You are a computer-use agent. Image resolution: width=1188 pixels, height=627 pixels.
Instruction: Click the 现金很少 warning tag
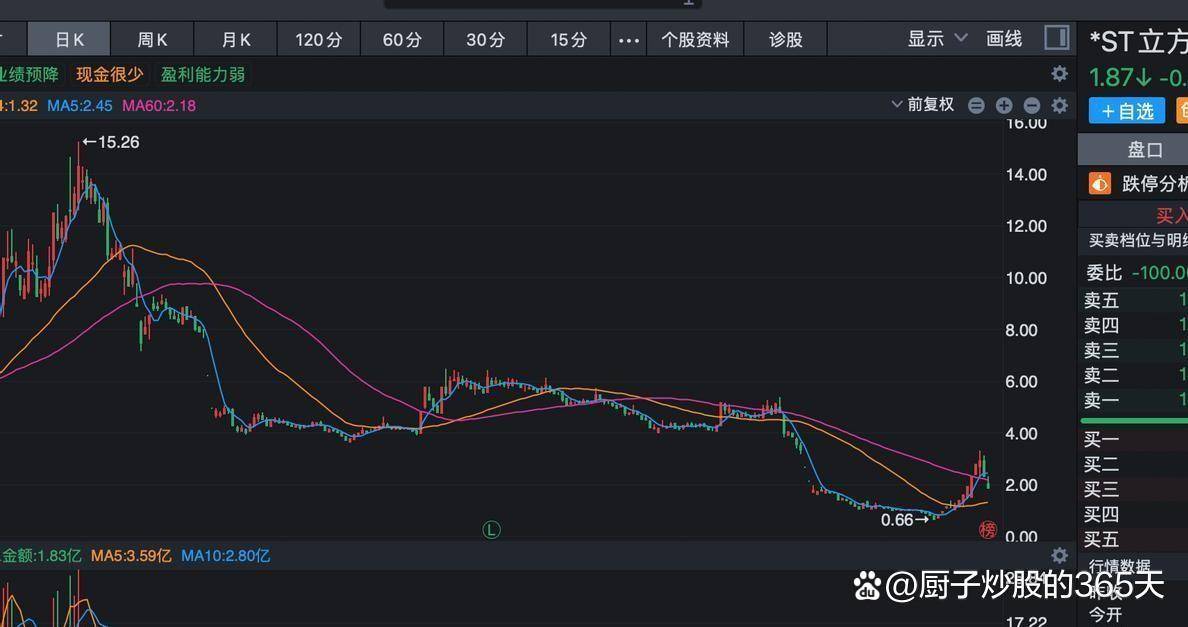(110, 74)
